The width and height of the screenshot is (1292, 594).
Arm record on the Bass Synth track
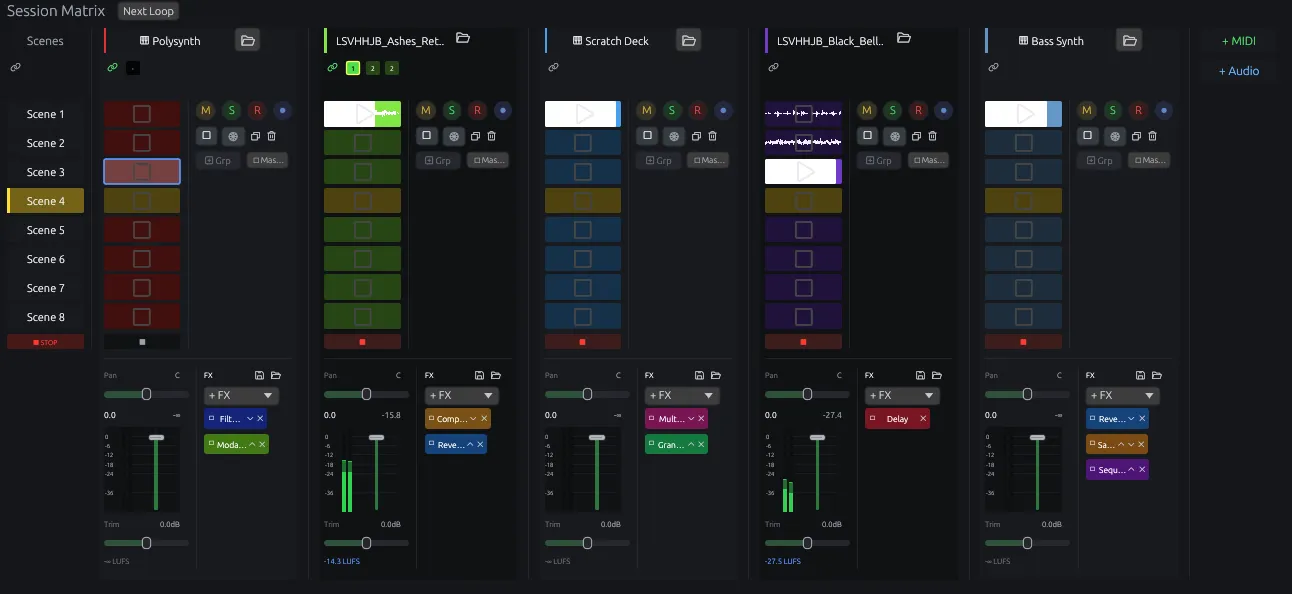point(1138,111)
